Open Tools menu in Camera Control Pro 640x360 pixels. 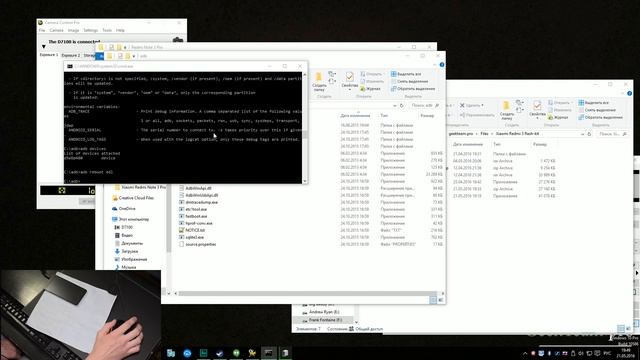pyautogui.click(x=107, y=30)
